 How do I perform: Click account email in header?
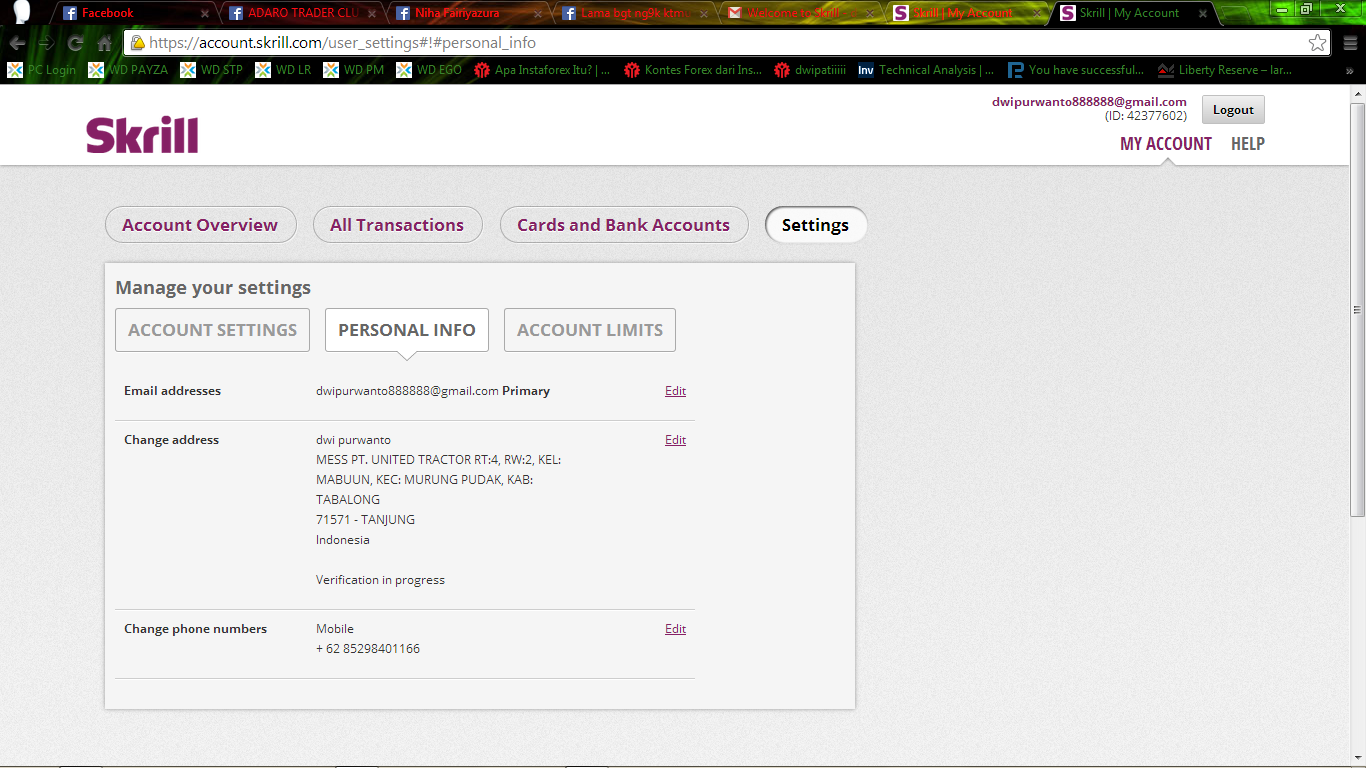pos(1089,102)
